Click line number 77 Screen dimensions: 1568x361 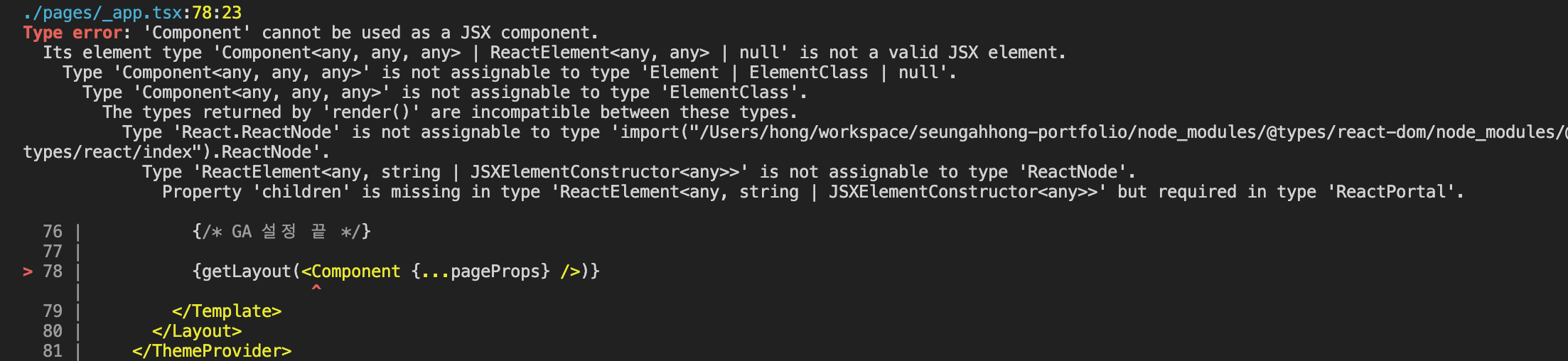click(x=53, y=252)
